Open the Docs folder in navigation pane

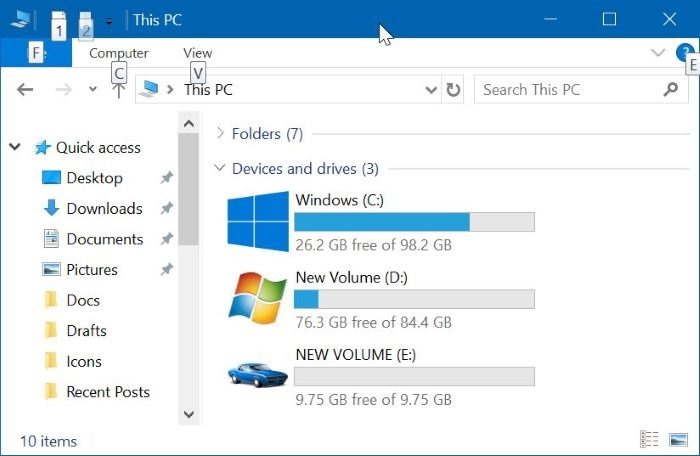(x=83, y=300)
